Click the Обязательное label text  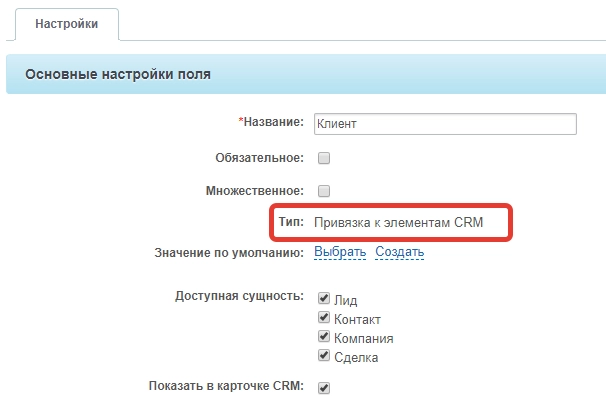[259, 158]
